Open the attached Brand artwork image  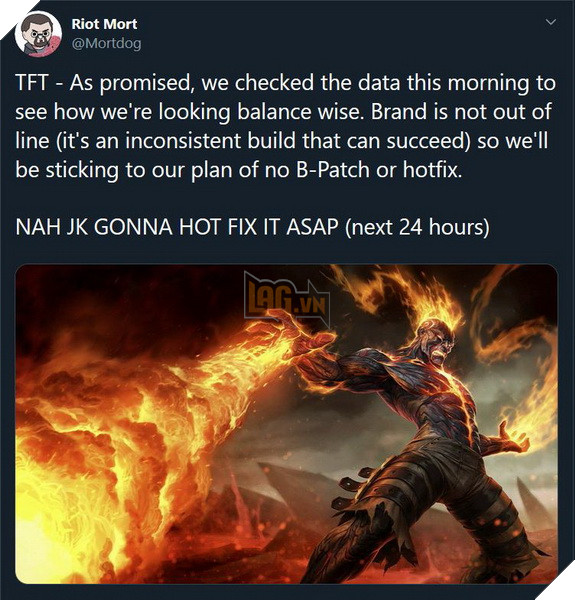point(286,424)
